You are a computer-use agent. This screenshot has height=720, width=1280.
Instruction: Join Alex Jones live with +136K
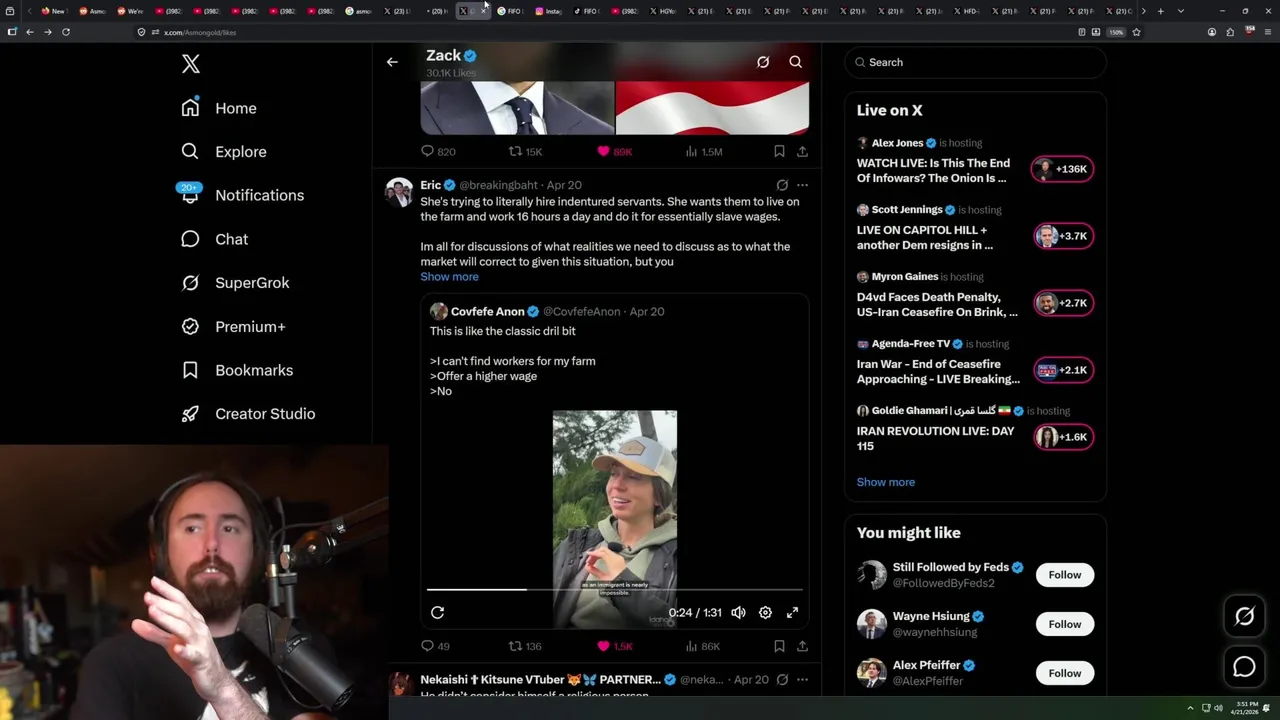(x=1062, y=169)
